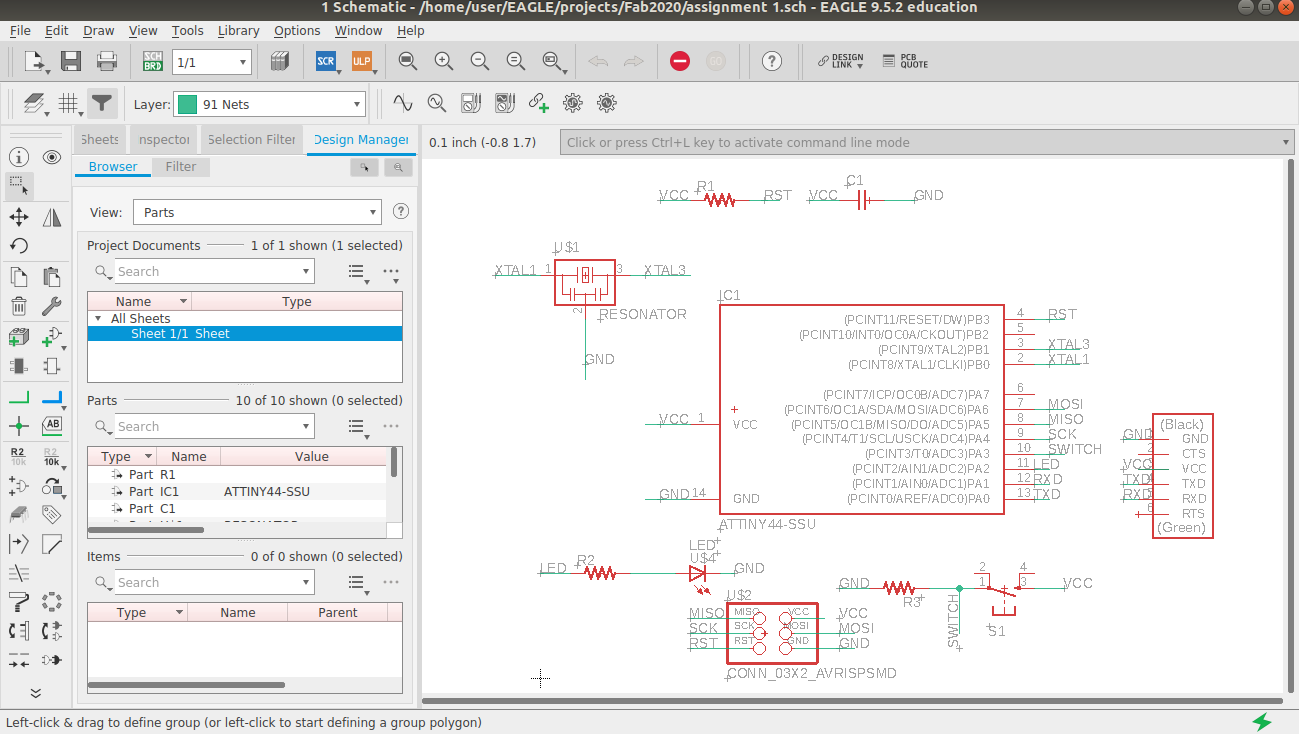Click the PCB QUOTE button
1299x734 pixels.
pyautogui.click(x=905, y=61)
